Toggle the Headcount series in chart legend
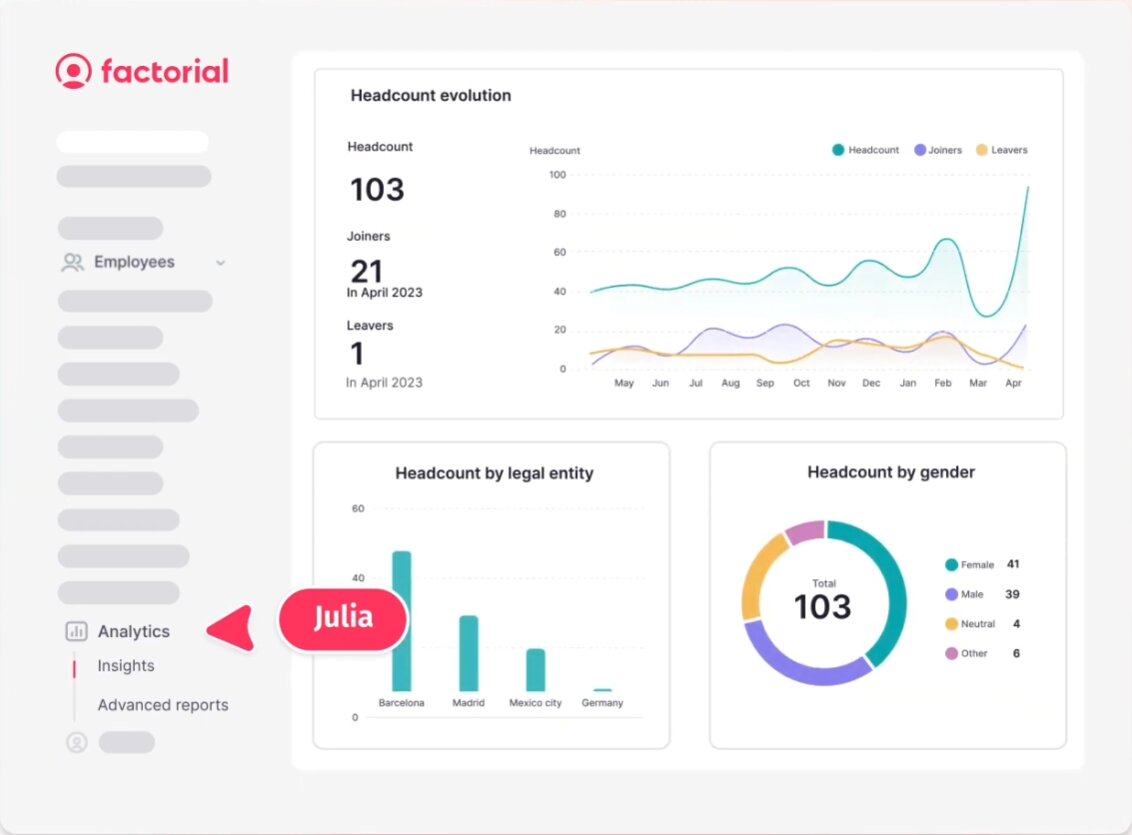1132x835 pixels. coord(865,150)
